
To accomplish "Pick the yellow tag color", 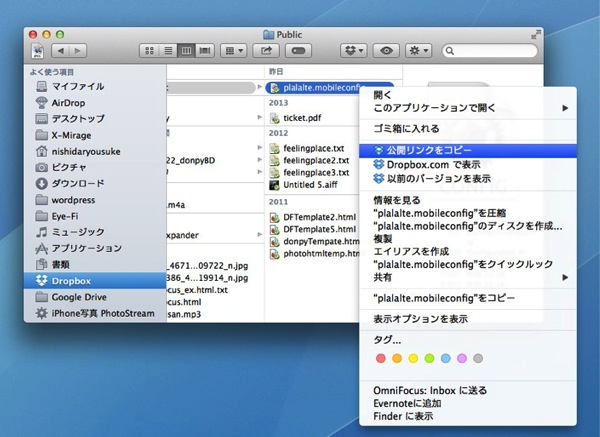I will point(413,359).
